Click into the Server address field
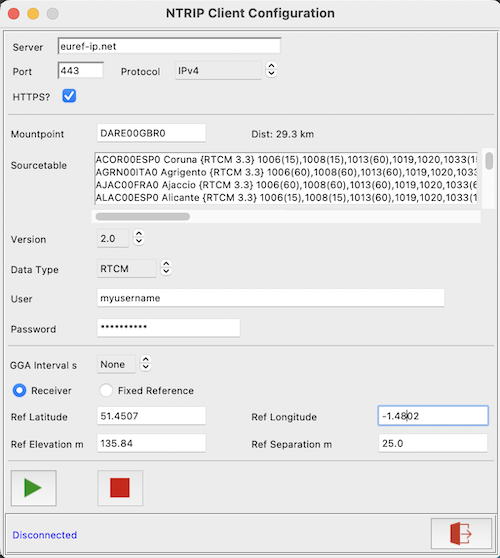Screen dimensions: 500x558 point(169,46)
